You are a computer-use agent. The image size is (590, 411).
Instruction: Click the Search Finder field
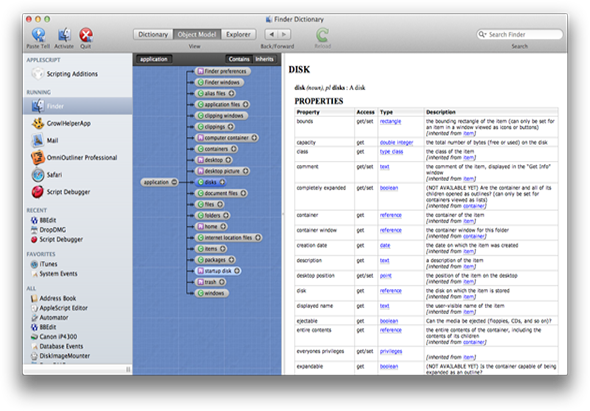tap(520, 34)
